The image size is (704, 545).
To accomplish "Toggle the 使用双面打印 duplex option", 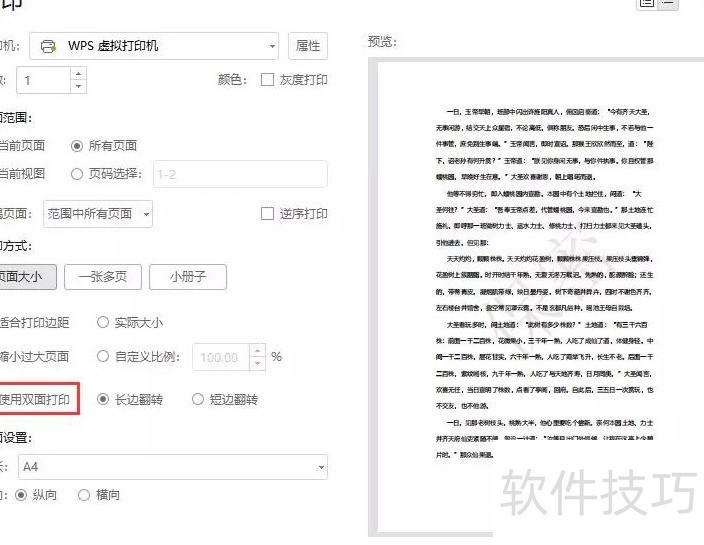I will coord(35,399).
